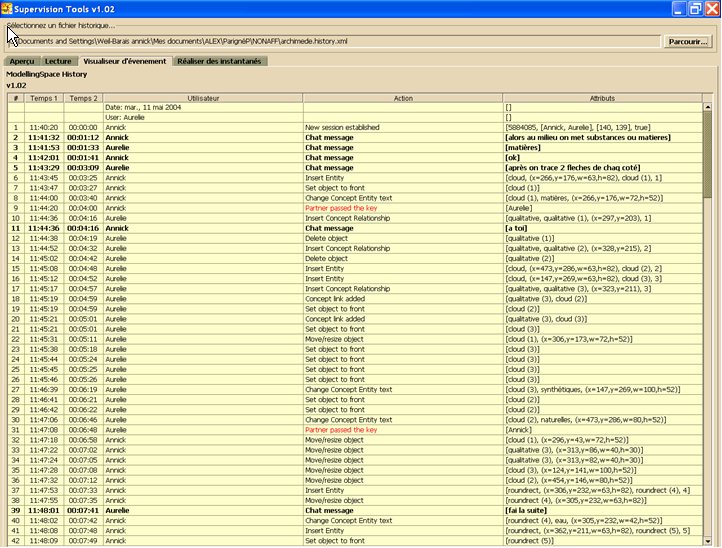Select the 'New session established' cell
This screenshot has width=722, height=548.
403,128
